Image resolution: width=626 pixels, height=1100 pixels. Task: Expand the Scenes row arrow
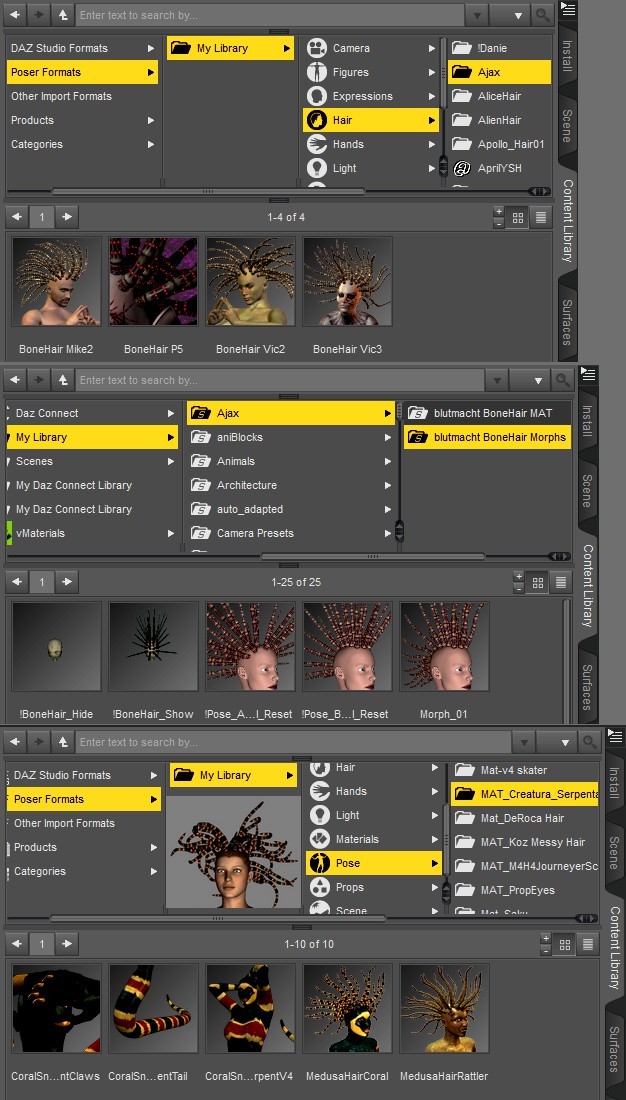pos(171,461)
